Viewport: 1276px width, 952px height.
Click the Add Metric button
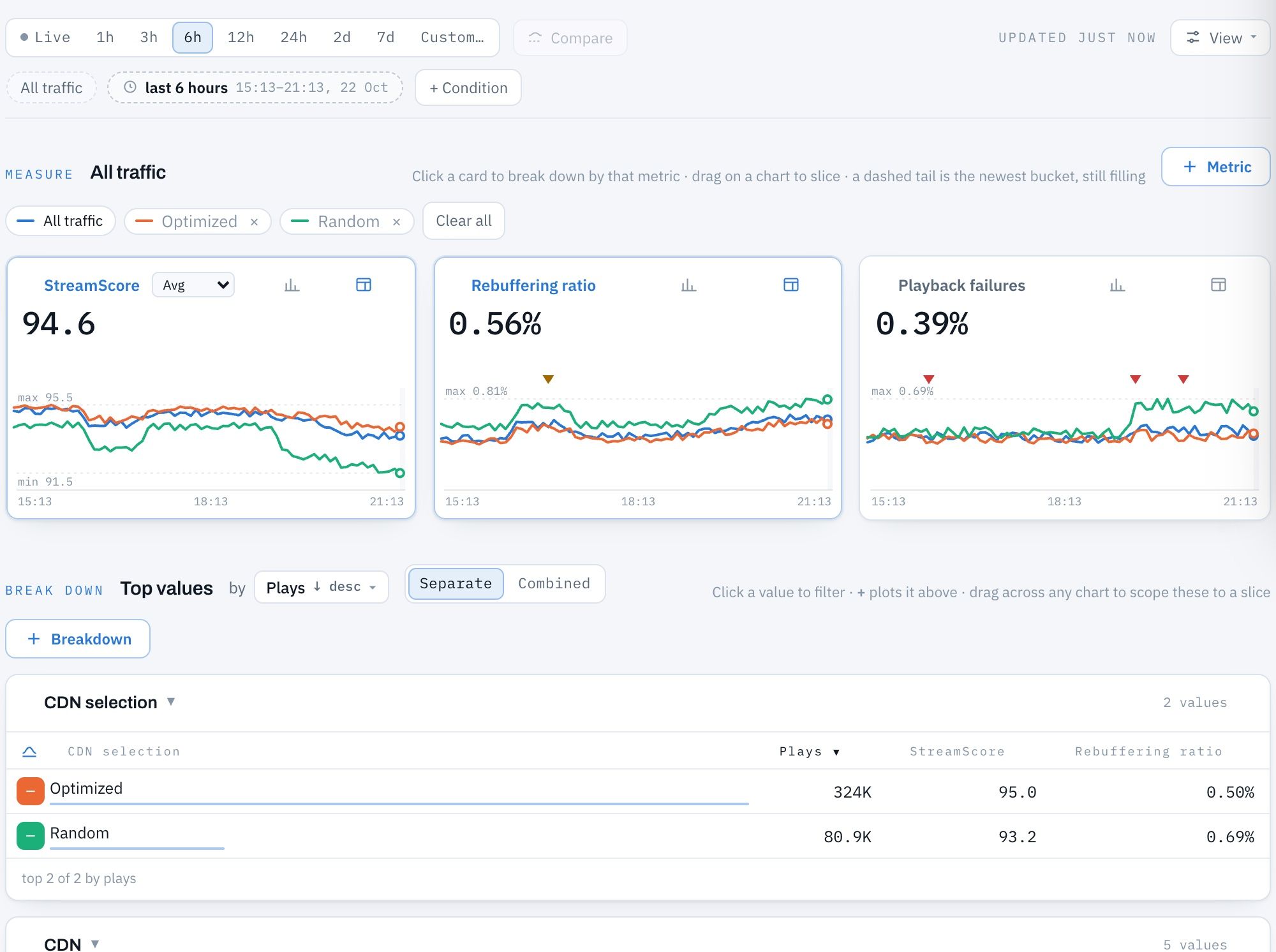(1216, 167)
